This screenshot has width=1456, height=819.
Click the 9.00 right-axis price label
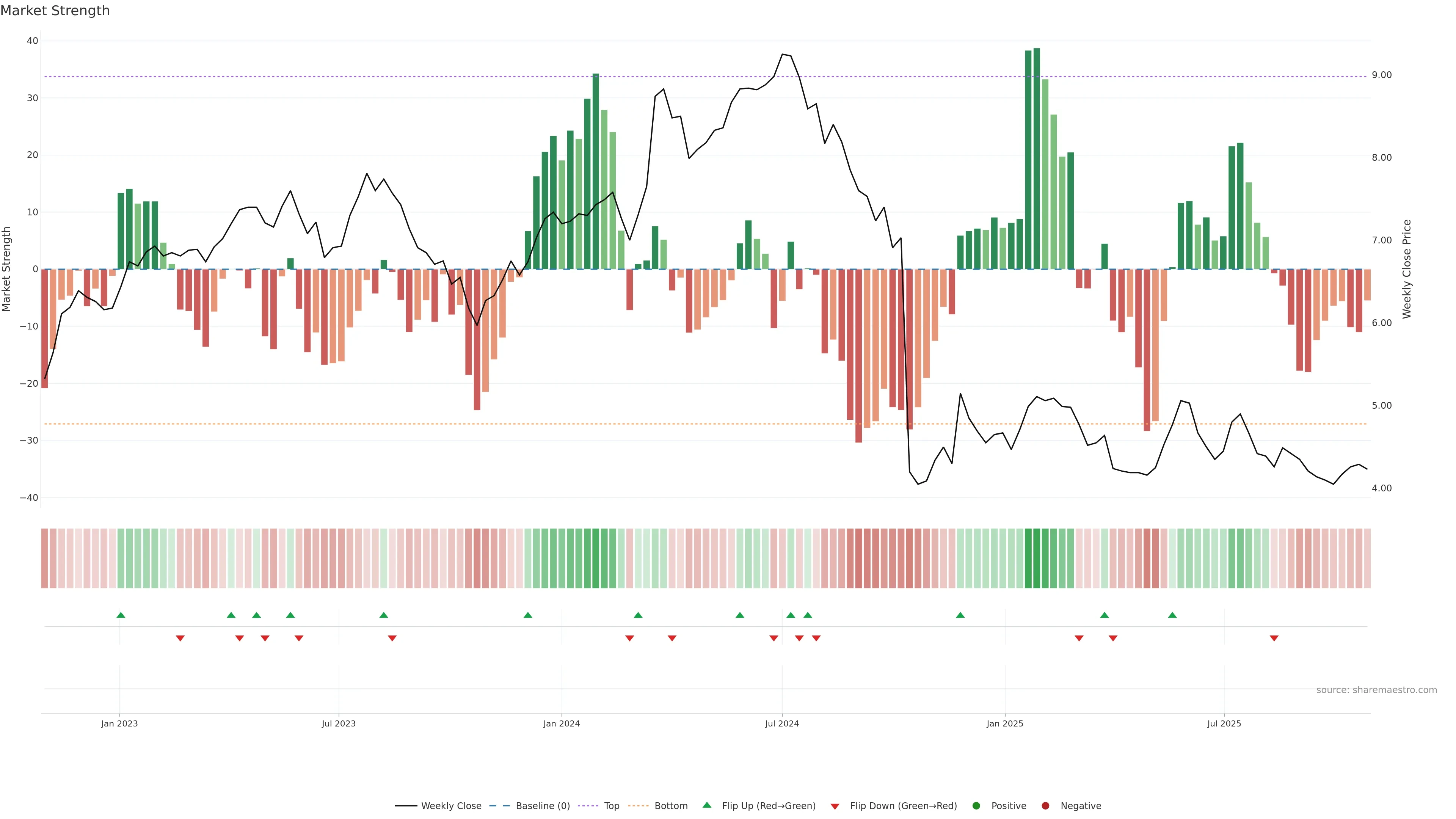(x=1381, y=75)
